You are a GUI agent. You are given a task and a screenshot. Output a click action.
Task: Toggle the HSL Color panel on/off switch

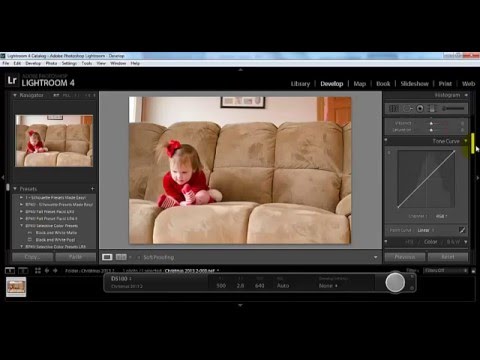(386, 241)
